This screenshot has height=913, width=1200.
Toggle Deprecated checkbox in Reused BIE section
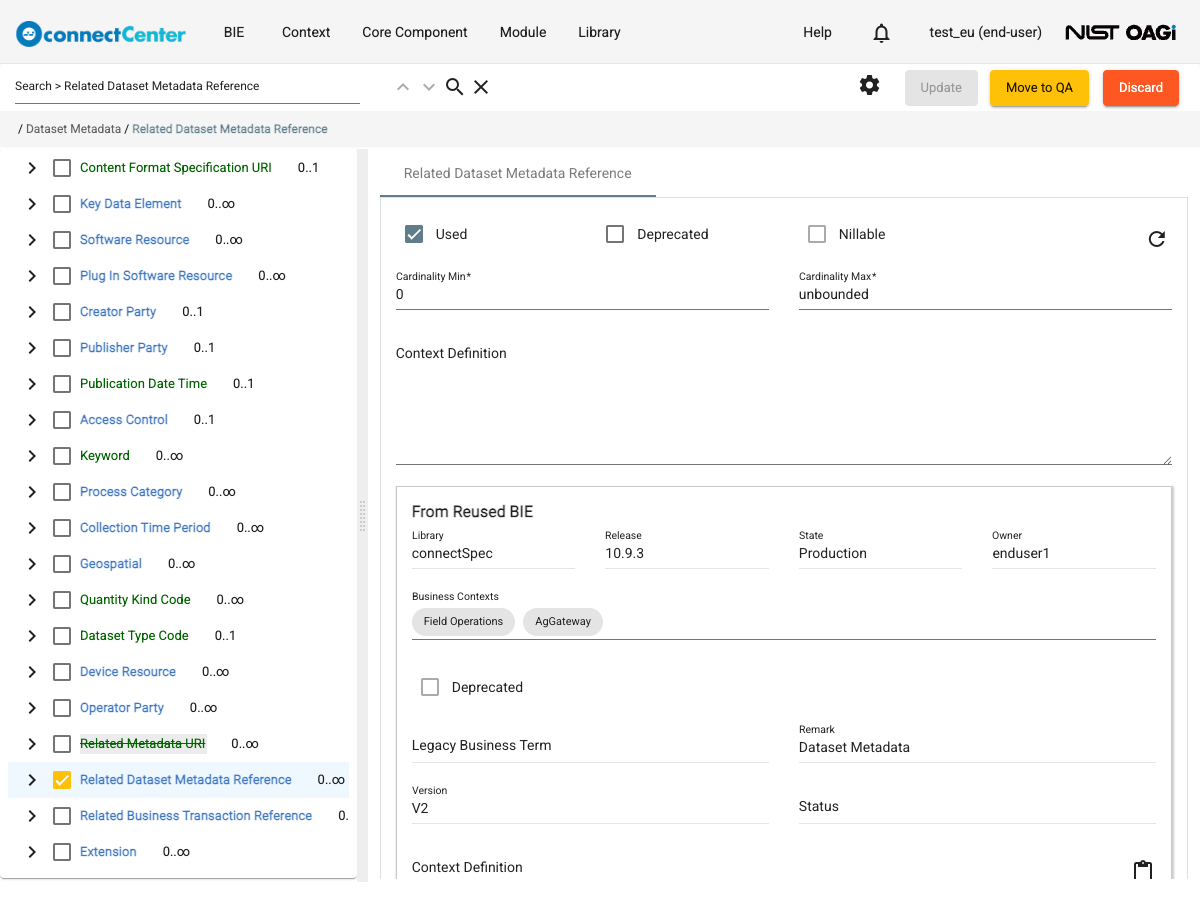point(430,687)
